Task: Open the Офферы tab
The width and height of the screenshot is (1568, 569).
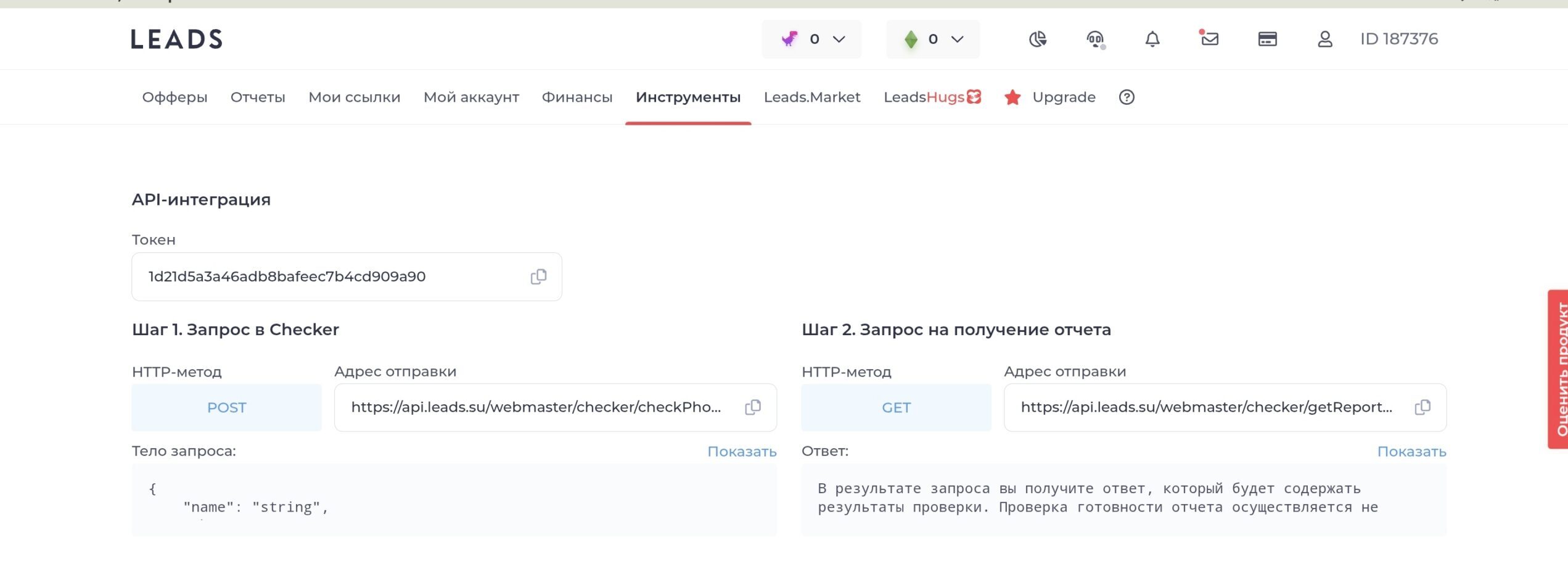Action: point(174,98)
